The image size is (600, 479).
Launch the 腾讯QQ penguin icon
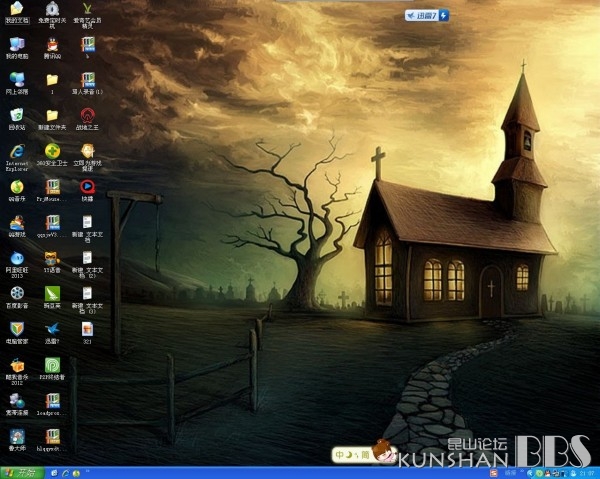(52, 48)
